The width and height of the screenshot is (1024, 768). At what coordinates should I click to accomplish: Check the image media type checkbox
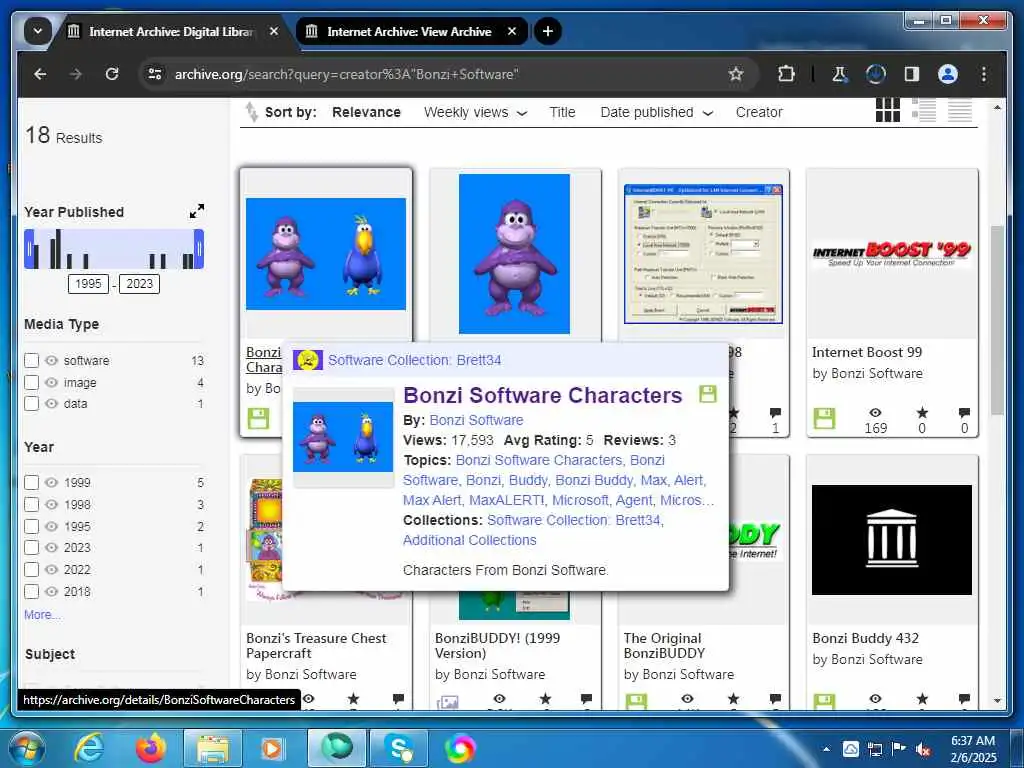click(x=31, y=382)
